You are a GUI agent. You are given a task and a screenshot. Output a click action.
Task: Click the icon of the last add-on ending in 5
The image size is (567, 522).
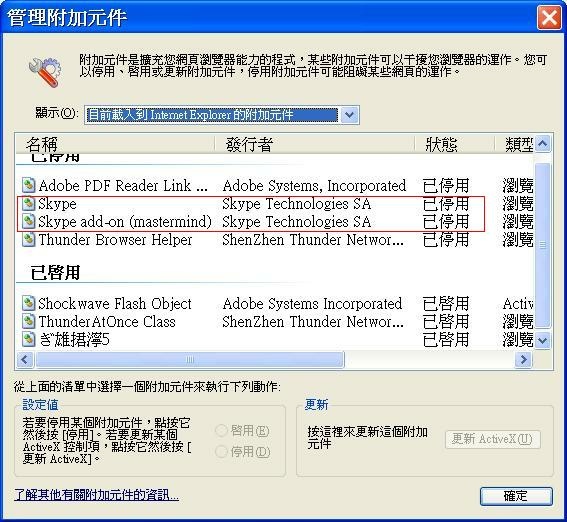(x=28, y=339)
